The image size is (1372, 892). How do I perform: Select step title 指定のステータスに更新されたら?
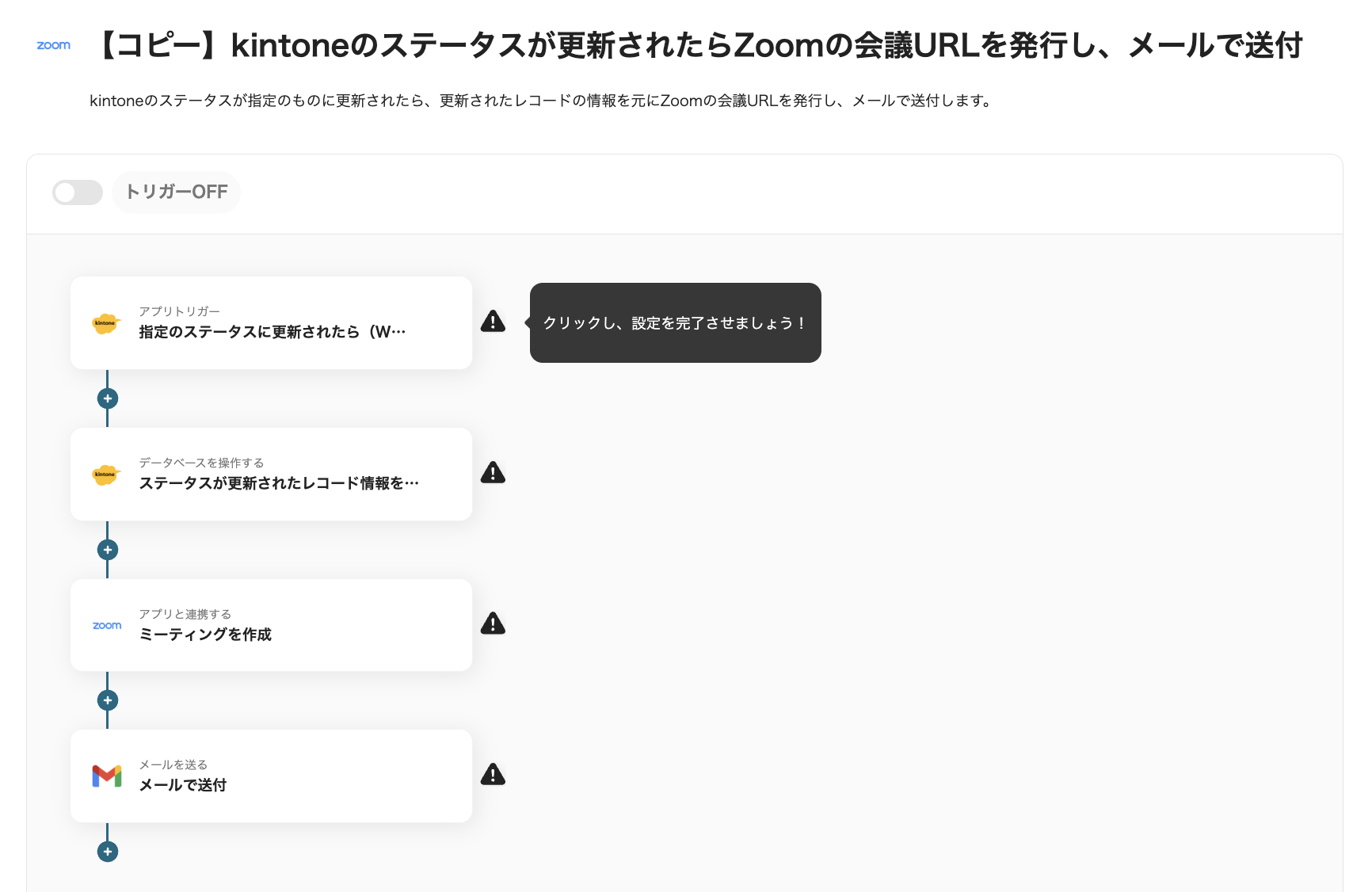click(x=272, y=332)
